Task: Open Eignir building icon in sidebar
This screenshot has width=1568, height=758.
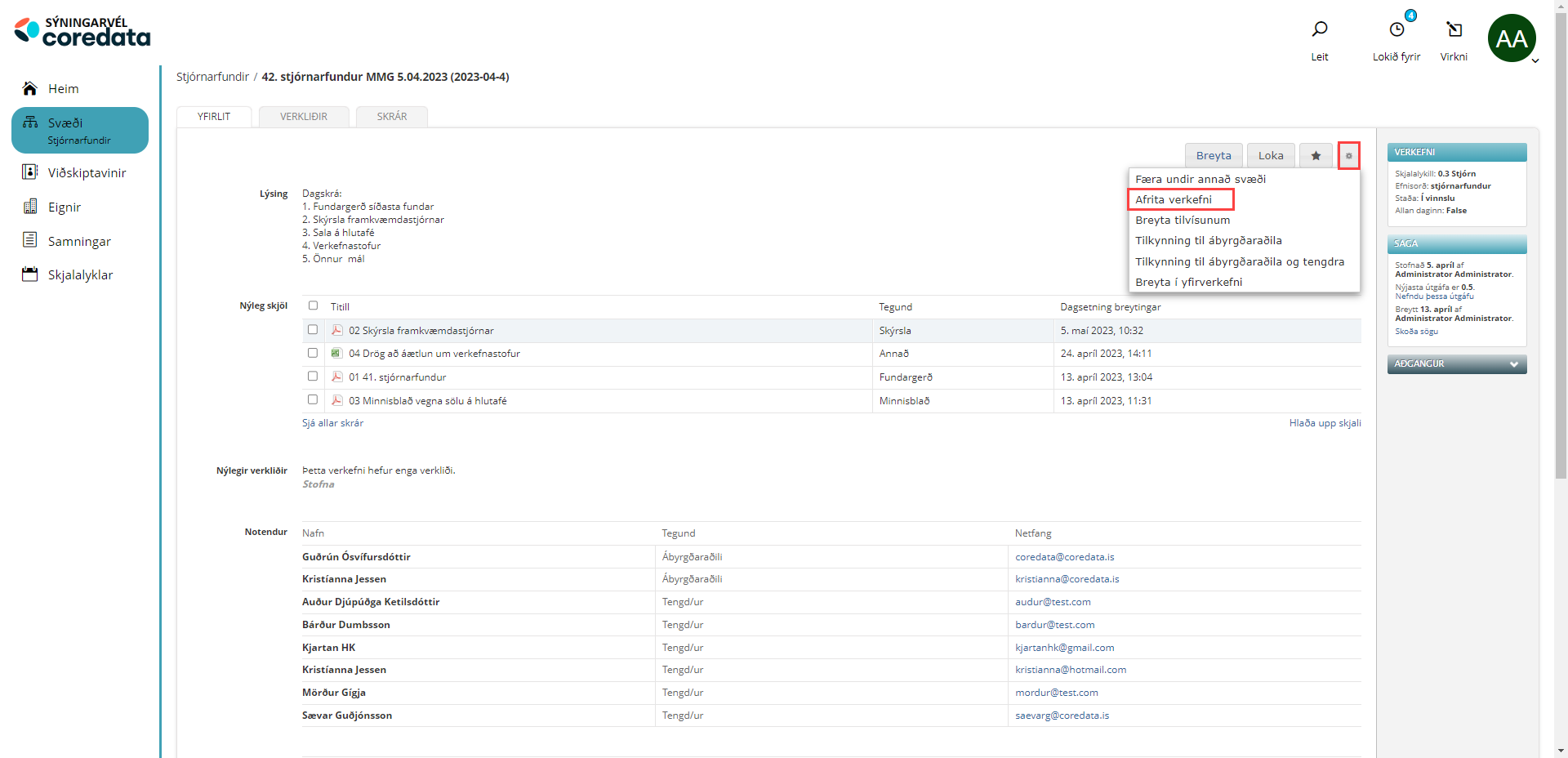Action: pyautogui.click(x=30, y=207)
